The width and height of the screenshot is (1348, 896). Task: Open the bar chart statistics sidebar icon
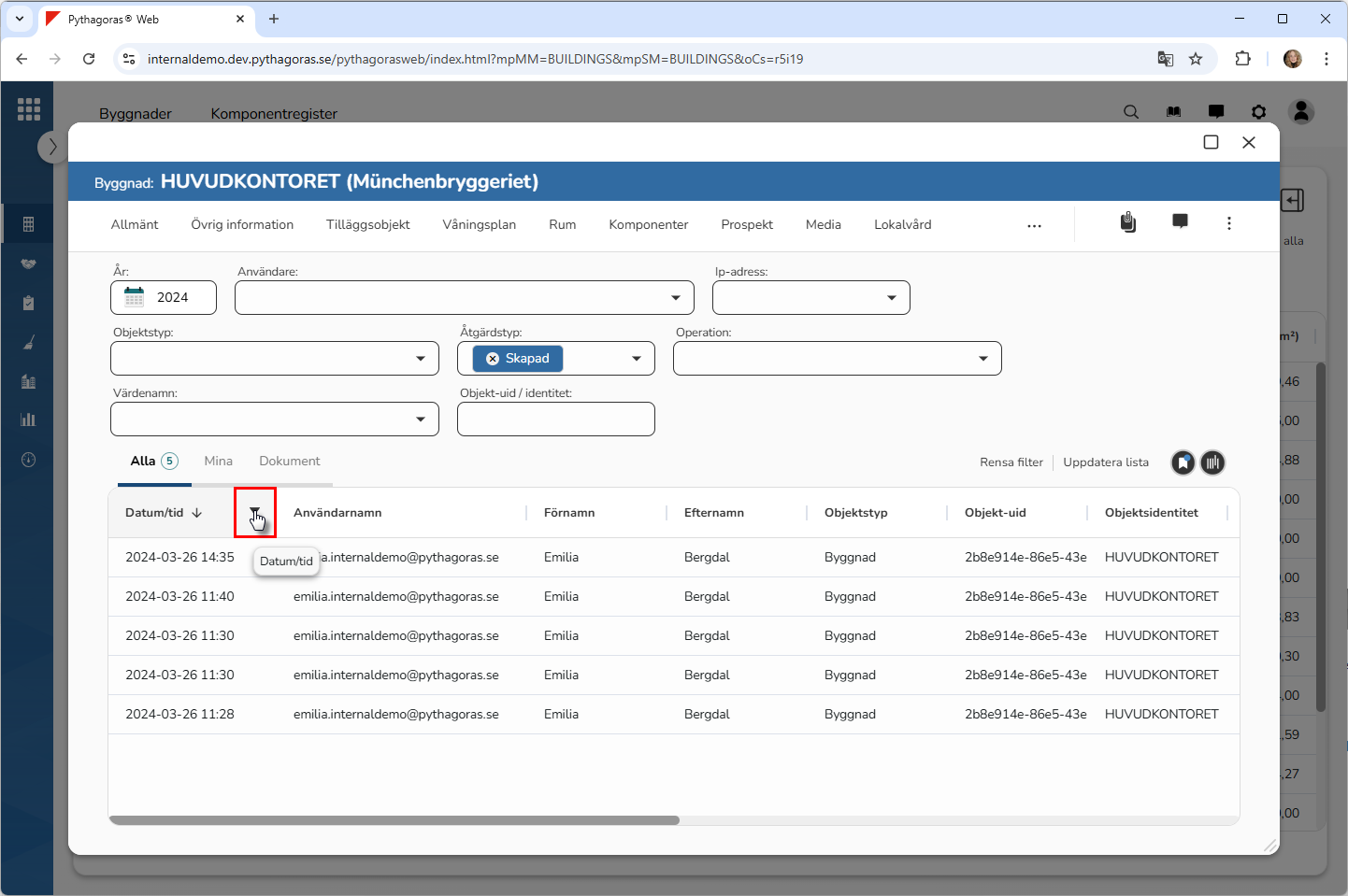(x=28, y=420)
